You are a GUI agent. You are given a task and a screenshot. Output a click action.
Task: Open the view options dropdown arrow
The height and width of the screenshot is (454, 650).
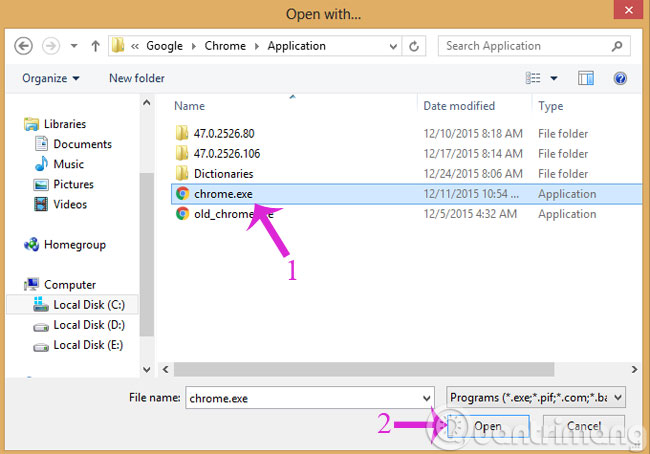553,78
